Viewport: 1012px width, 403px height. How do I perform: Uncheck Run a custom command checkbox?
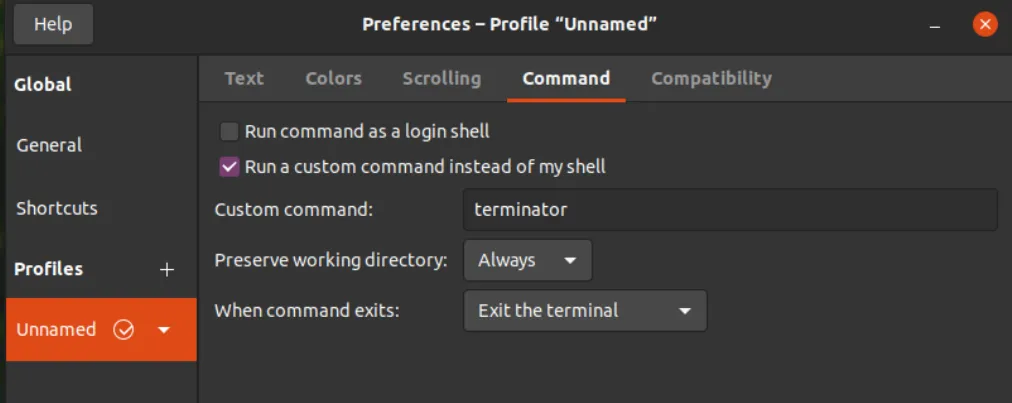[x=230, y=166]
